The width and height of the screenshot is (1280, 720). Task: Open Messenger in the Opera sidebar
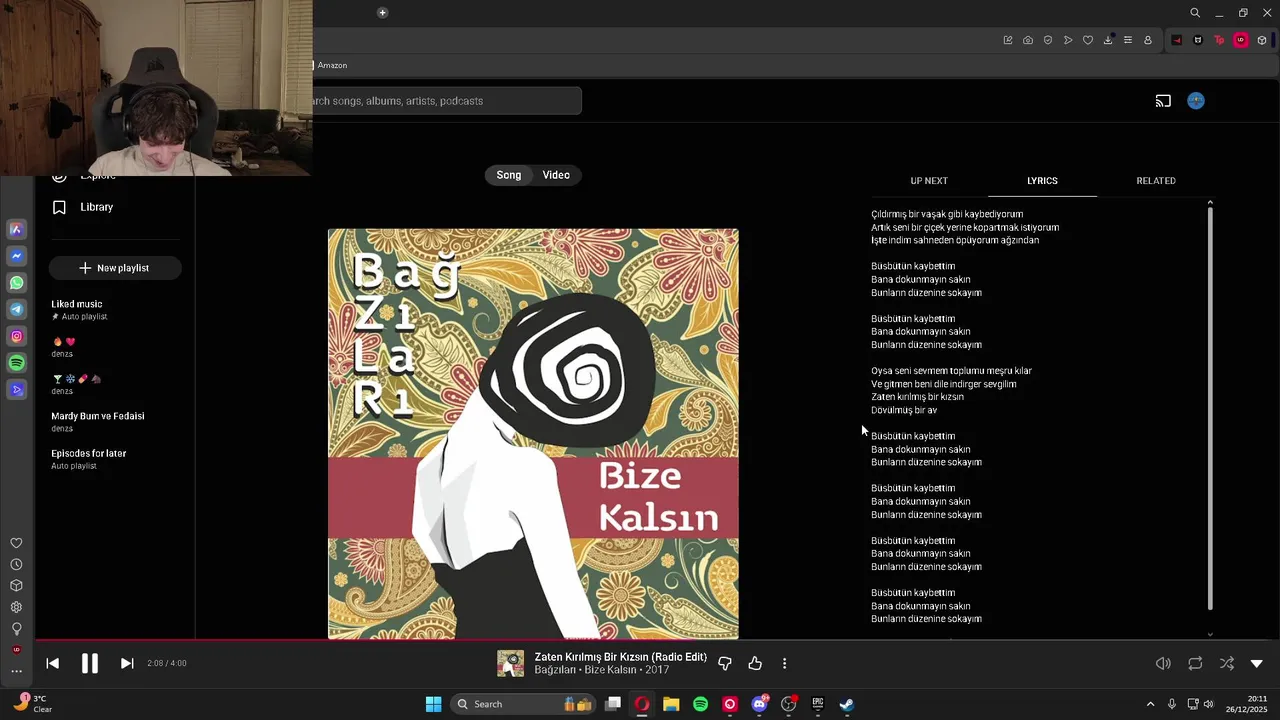pos(16,256)
